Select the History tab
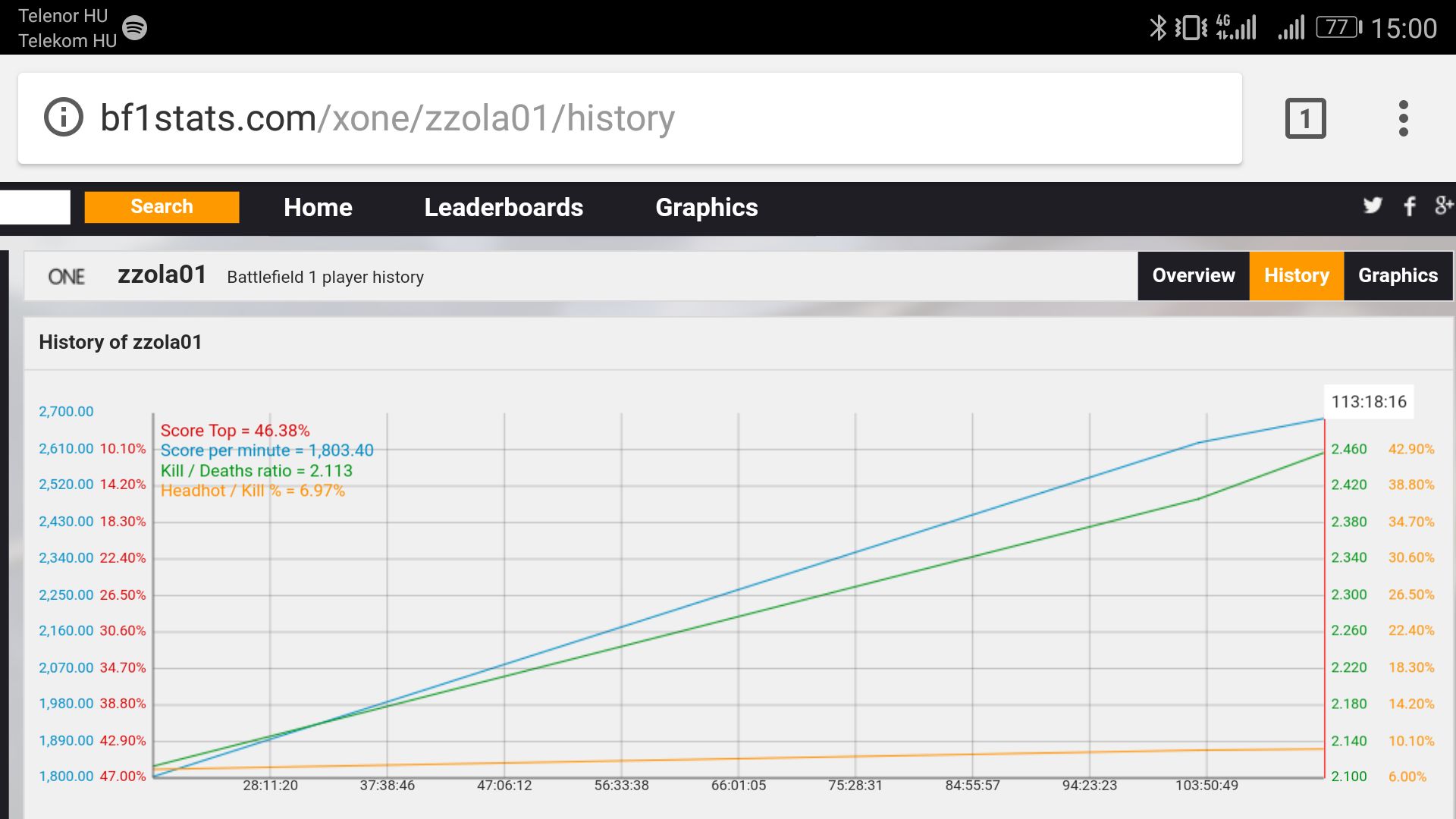This screenshot has width=1456, height=819. pos(1296,276)
